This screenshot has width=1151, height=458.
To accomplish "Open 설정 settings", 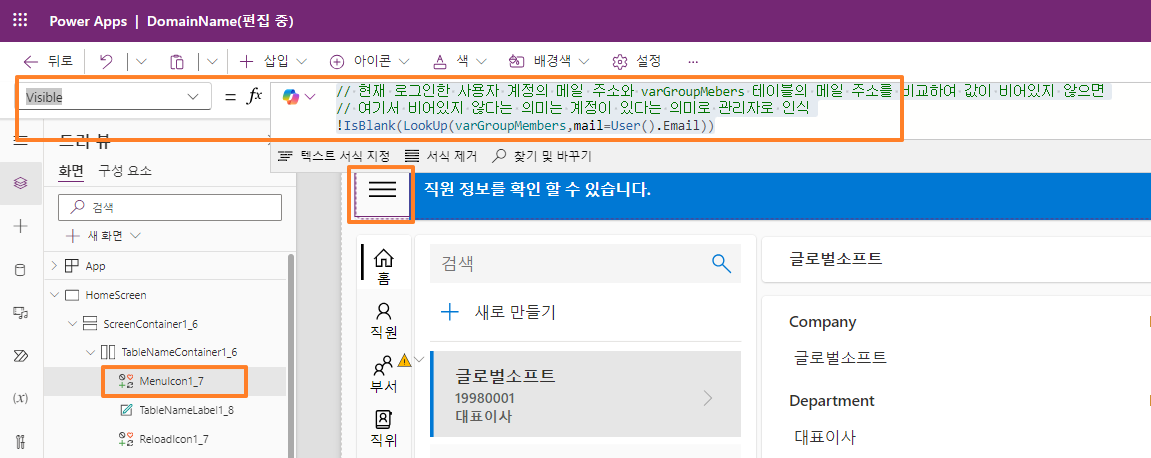I will click(x=637, y=62).
